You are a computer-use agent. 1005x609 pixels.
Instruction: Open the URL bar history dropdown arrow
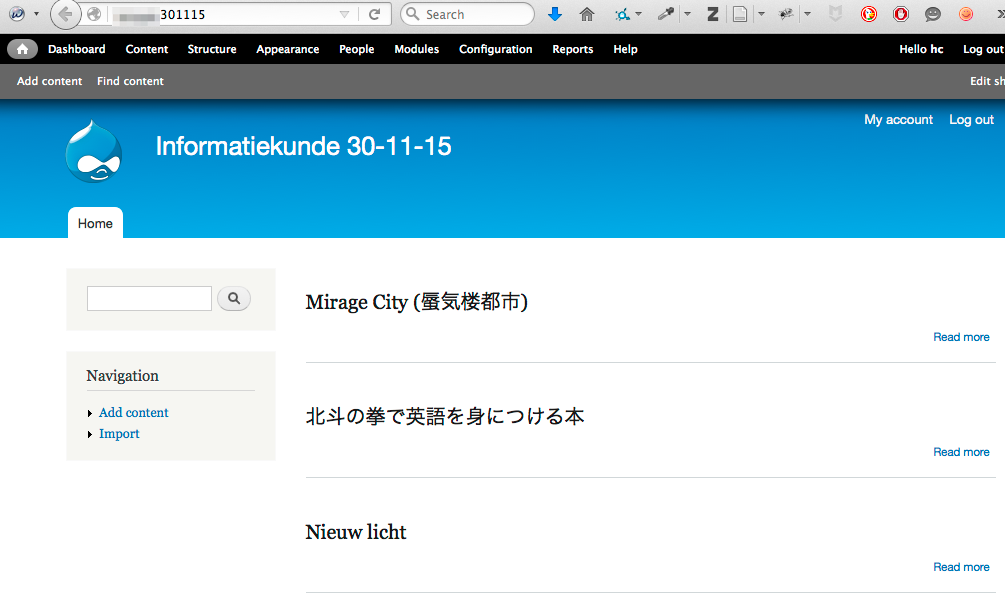click(345, 14)
